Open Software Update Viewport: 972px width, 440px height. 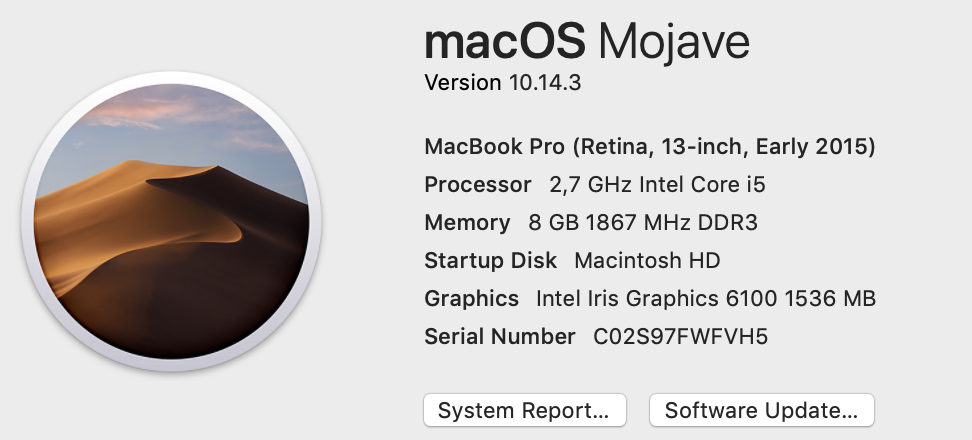point(761,410)
